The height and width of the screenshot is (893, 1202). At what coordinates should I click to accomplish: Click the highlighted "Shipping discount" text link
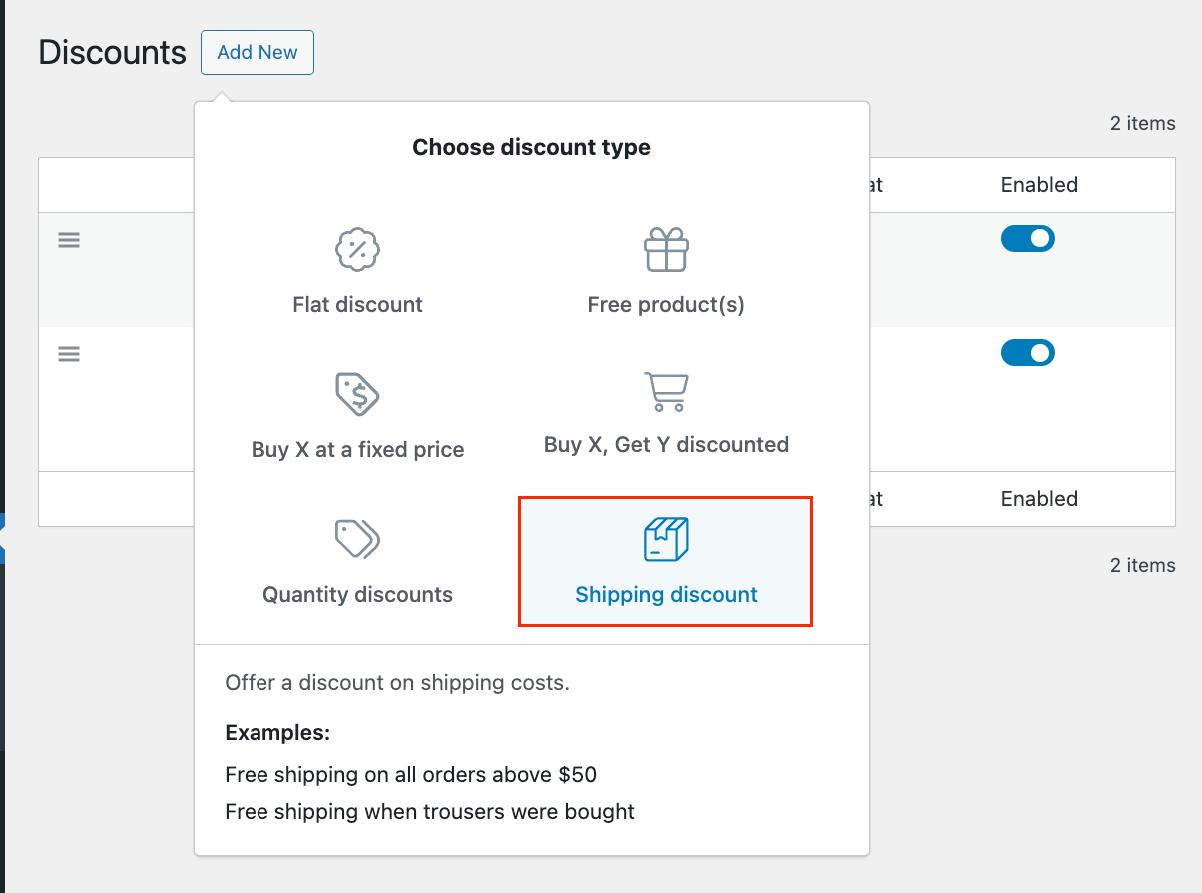click(x=666, y=595)
